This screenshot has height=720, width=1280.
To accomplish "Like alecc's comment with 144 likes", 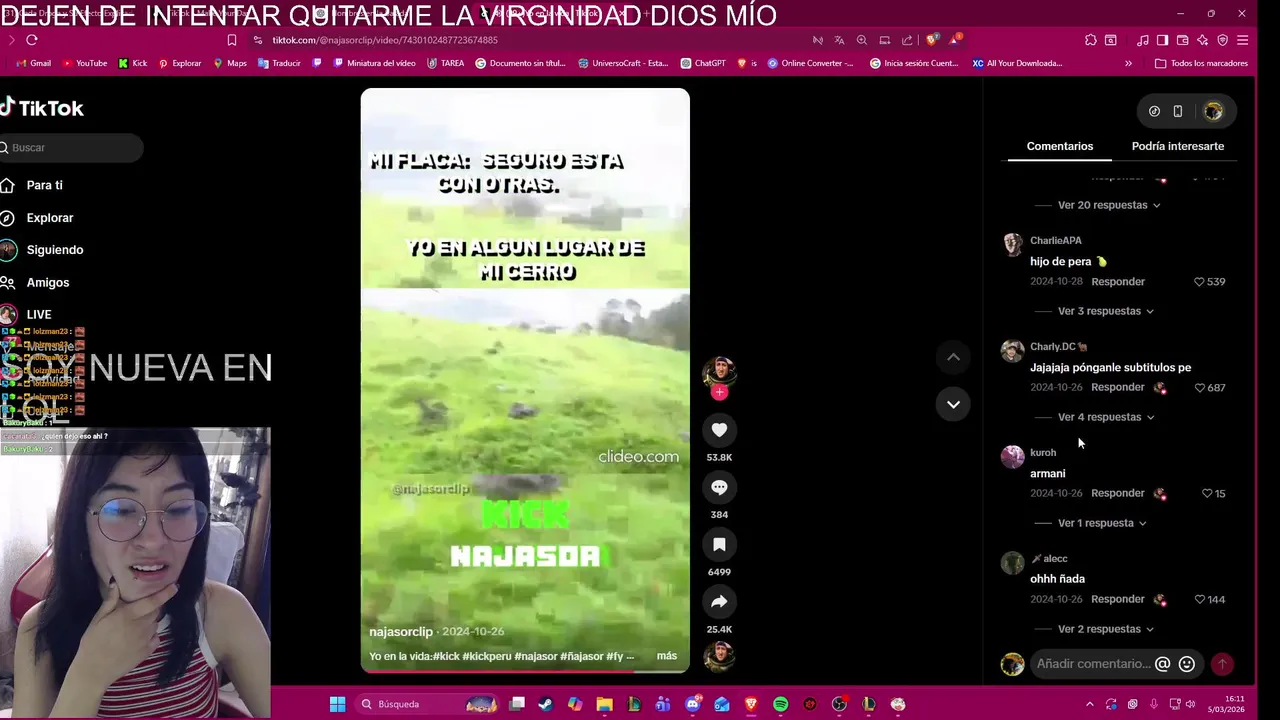I will click(1199, 600).
